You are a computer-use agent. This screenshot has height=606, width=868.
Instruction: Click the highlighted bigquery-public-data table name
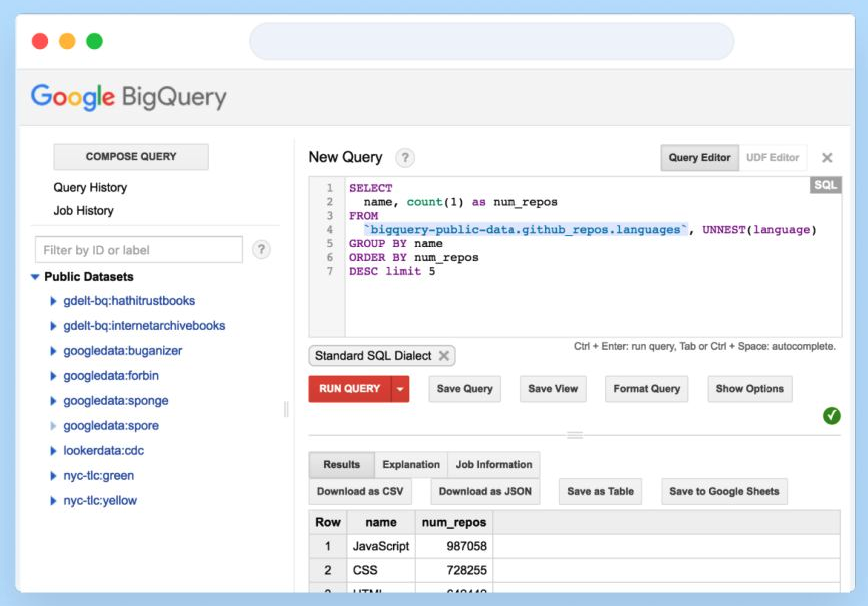(525, 230)
